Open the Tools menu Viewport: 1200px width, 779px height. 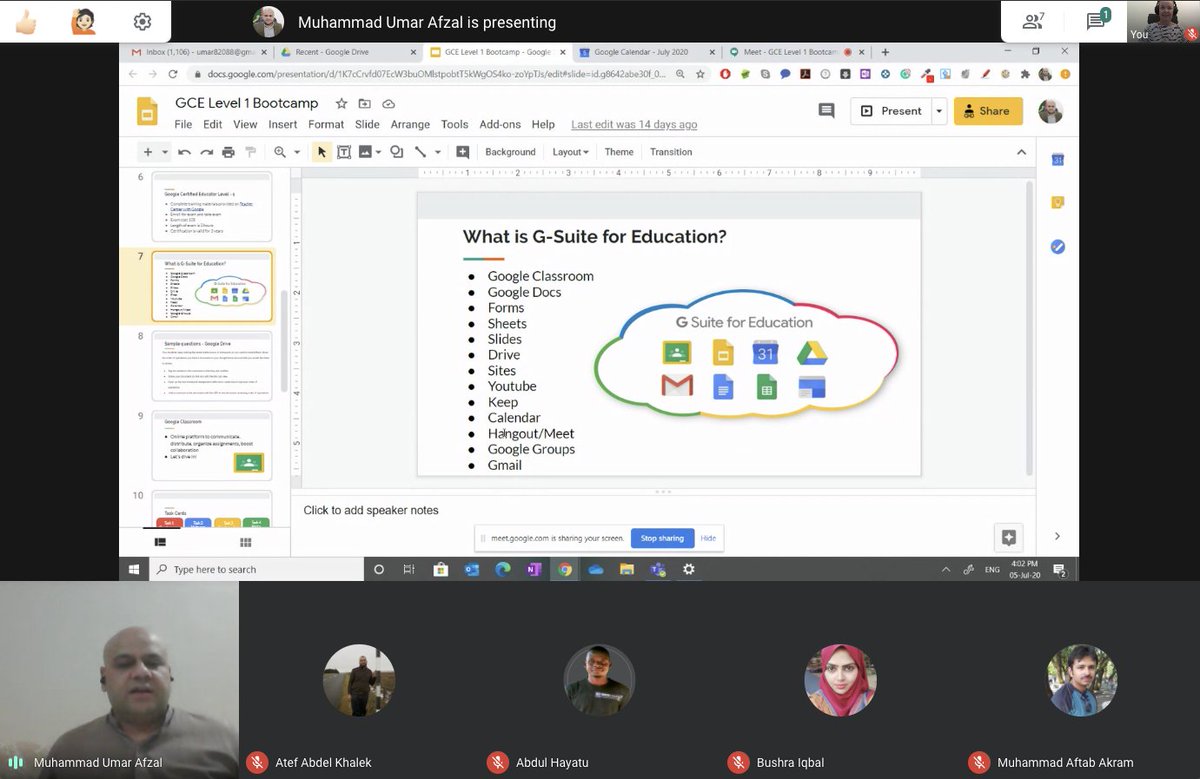tap(454, 124)
